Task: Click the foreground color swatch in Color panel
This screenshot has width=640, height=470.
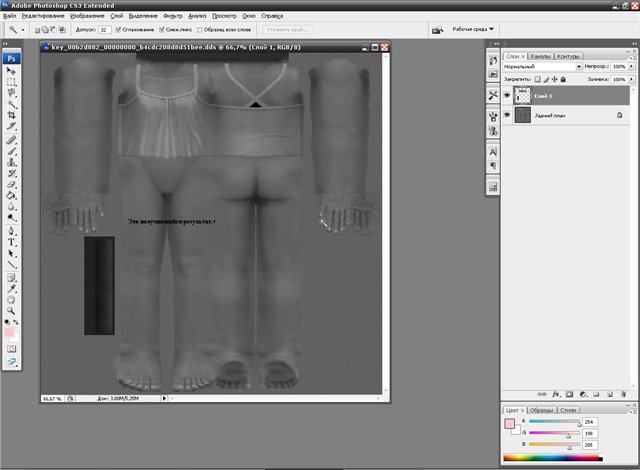Action: point(510,423)
